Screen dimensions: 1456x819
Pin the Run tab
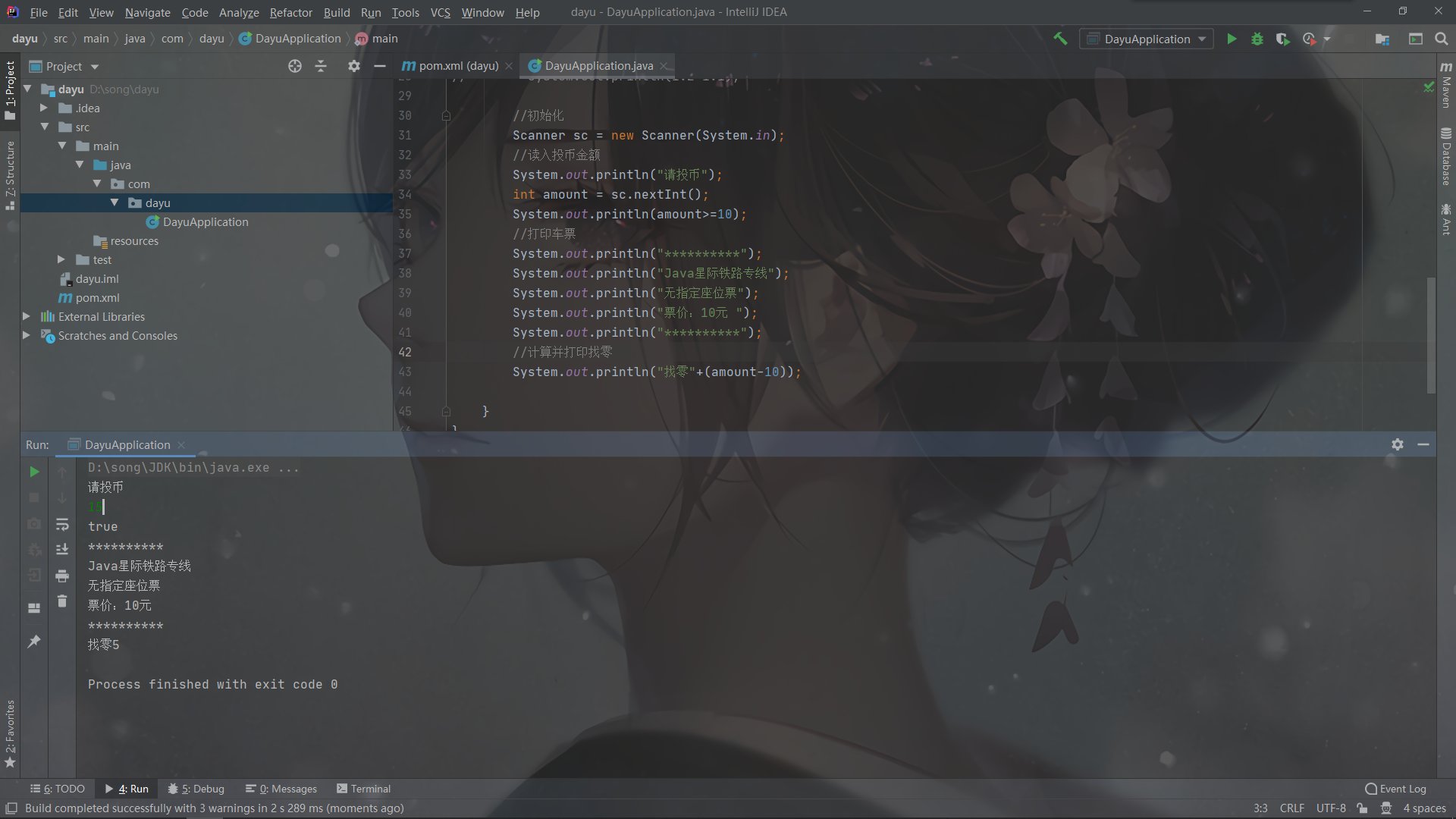coord(34,642)
